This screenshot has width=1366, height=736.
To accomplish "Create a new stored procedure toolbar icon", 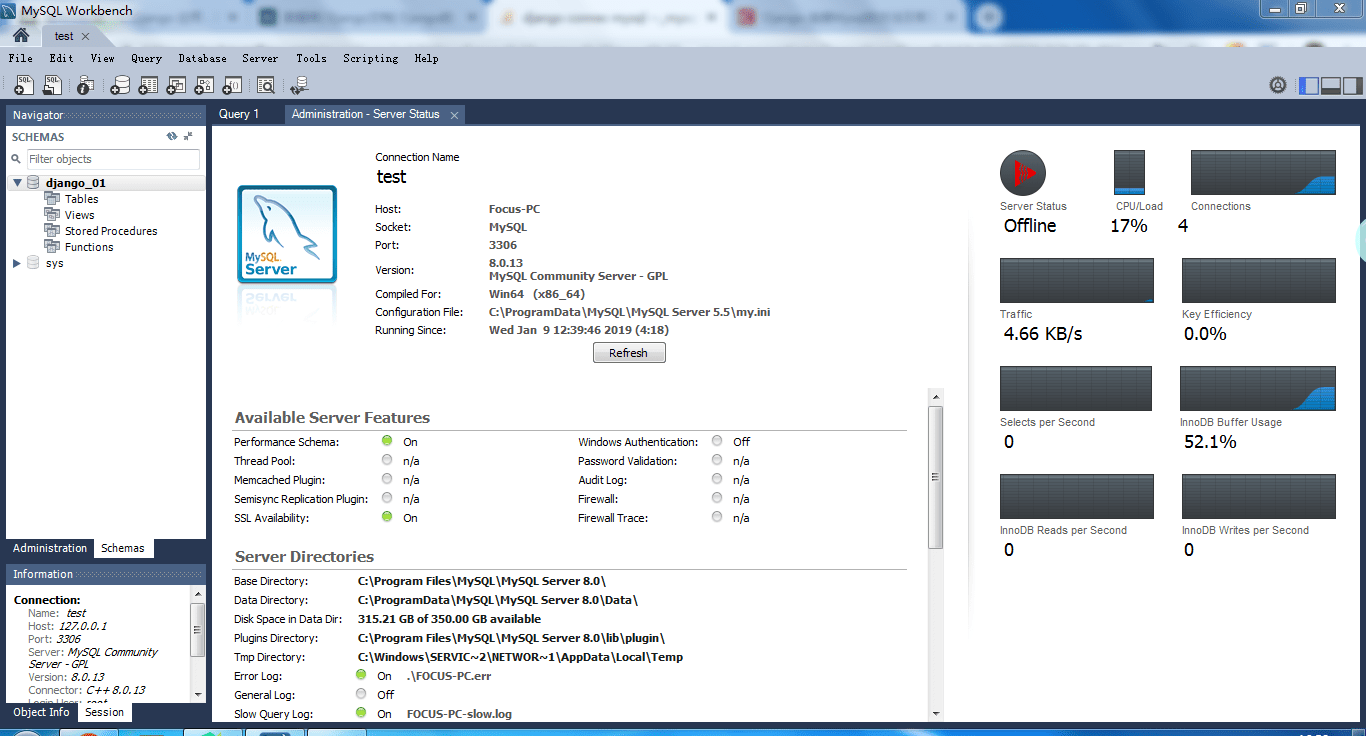I will 204,86.
